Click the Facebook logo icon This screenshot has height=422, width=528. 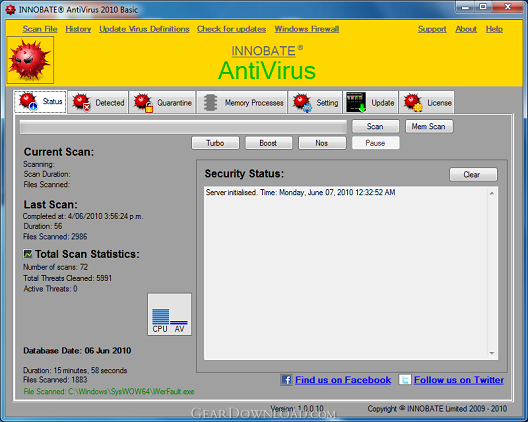(x=286, y=380)
